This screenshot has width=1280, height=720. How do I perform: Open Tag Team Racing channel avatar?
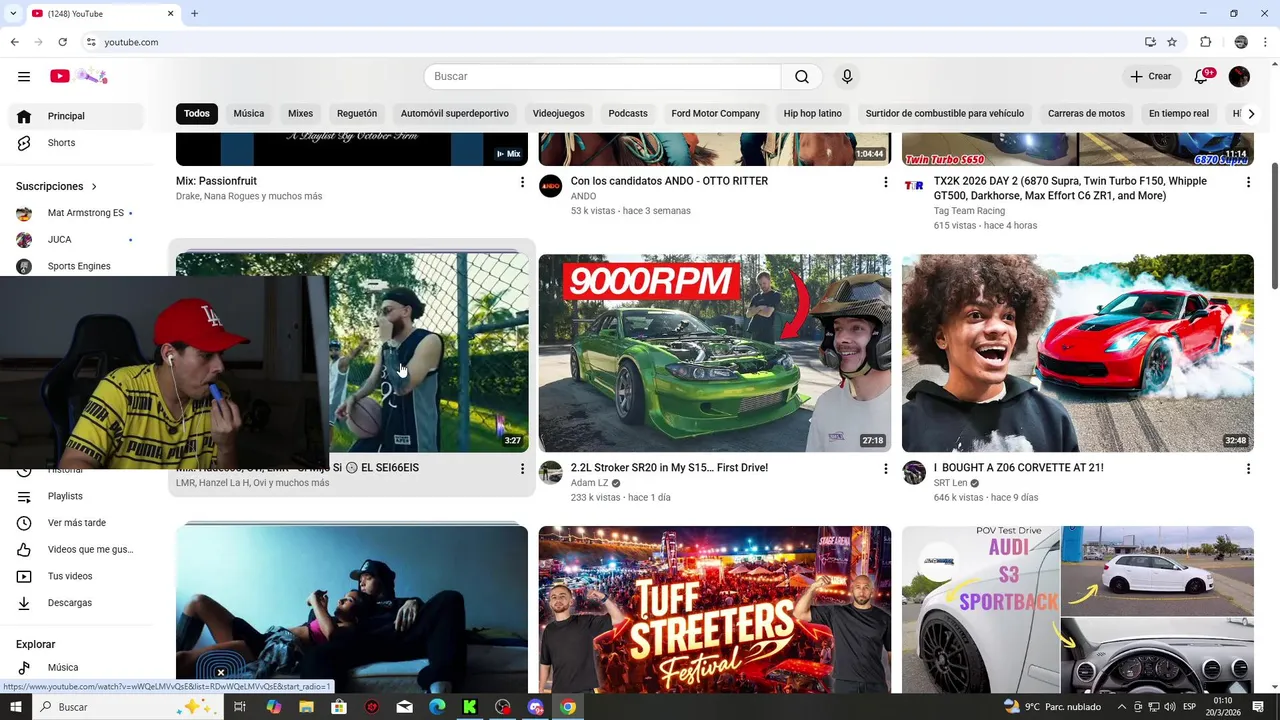914,186
